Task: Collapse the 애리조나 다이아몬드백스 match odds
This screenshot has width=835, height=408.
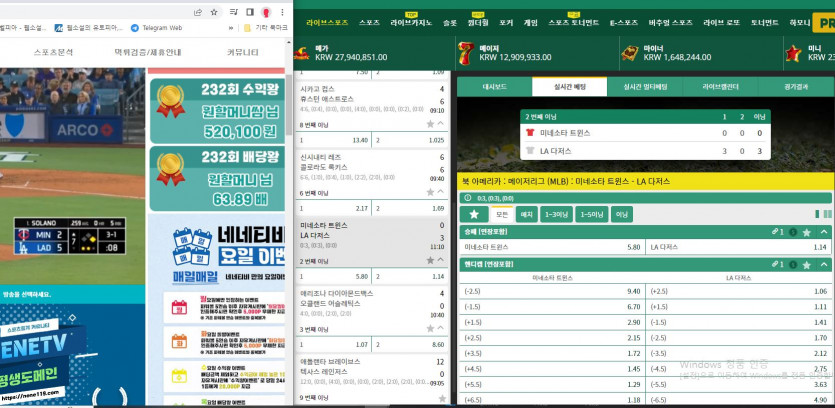Action: click(x=440, y=328)
